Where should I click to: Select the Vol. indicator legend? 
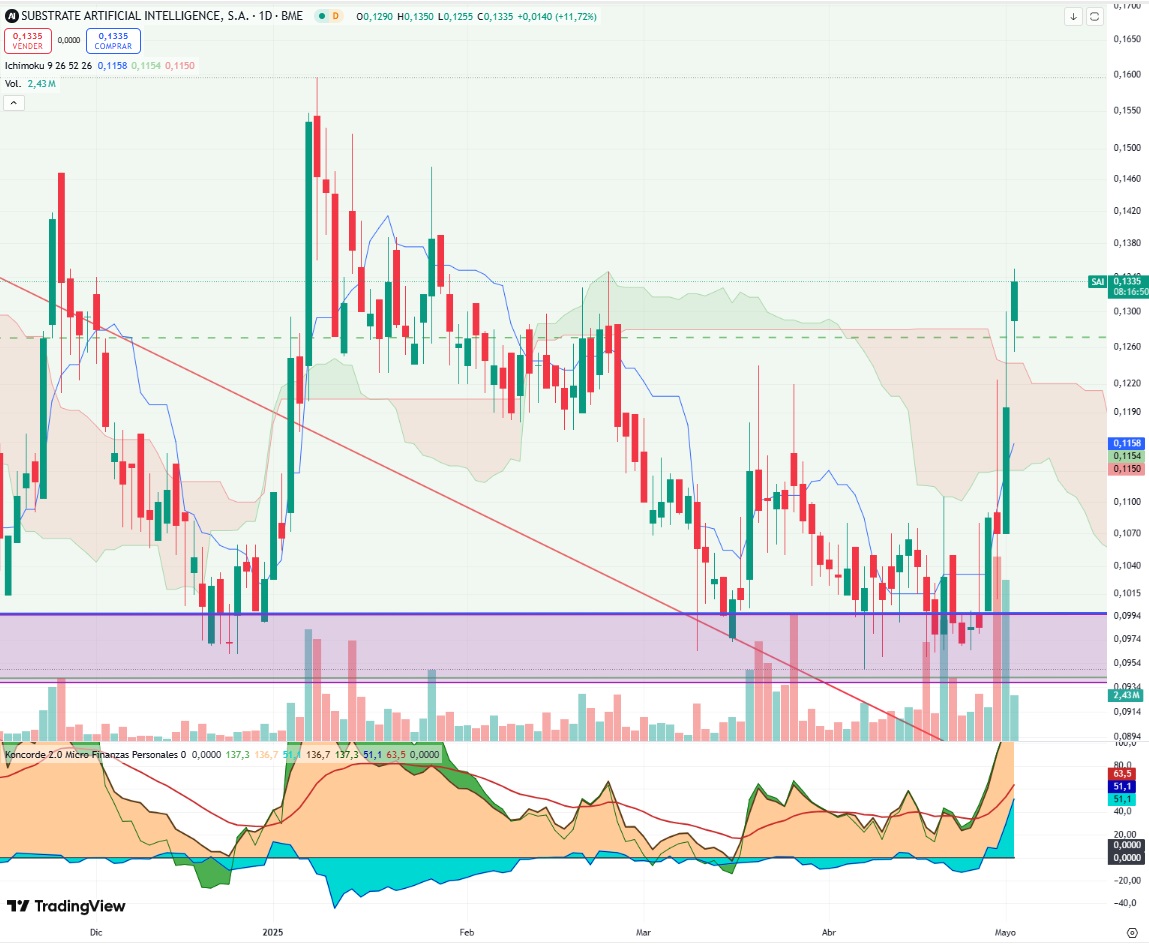(12, 84)
